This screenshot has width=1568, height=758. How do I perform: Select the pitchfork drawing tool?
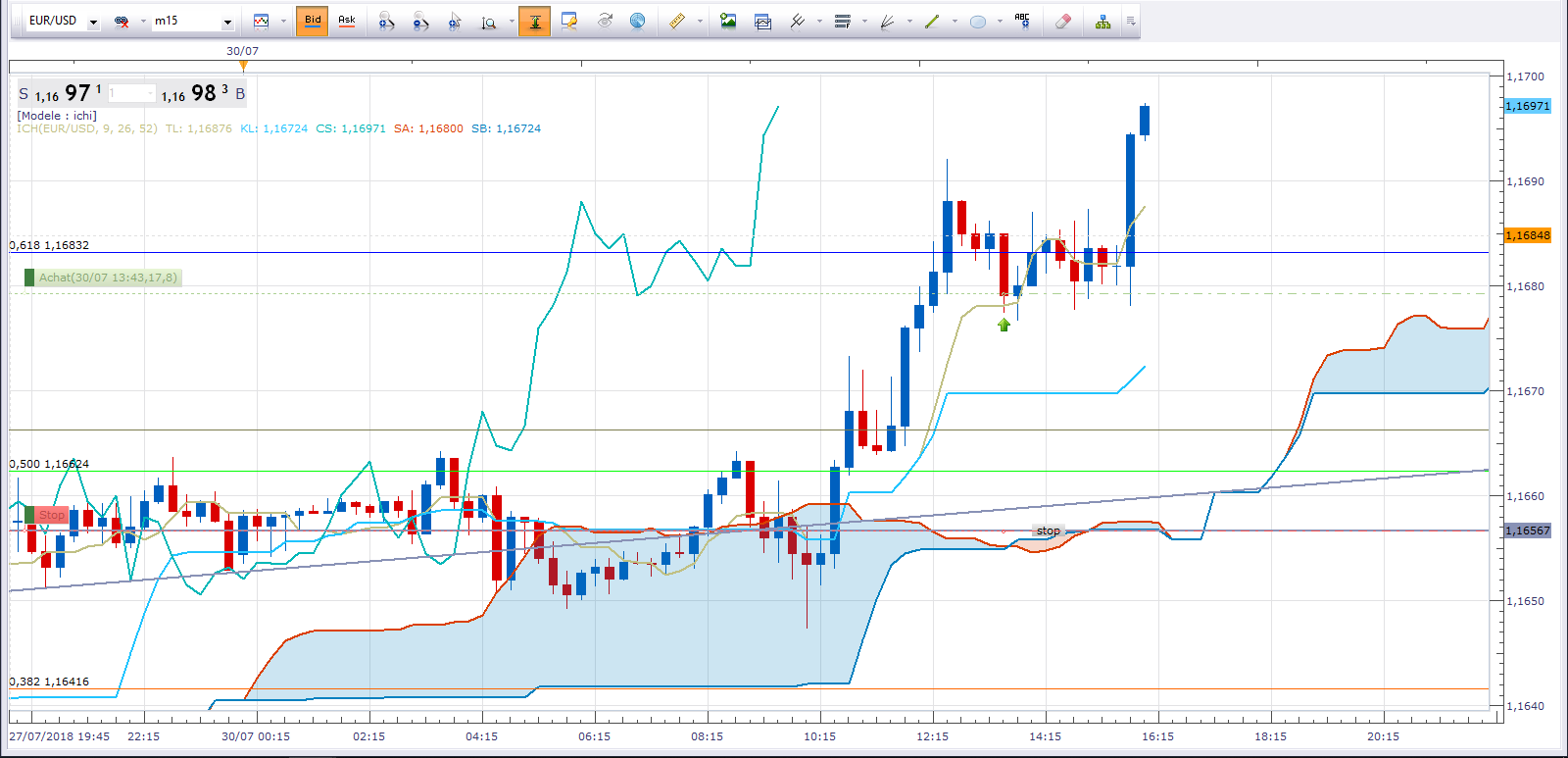pos(798,22)
